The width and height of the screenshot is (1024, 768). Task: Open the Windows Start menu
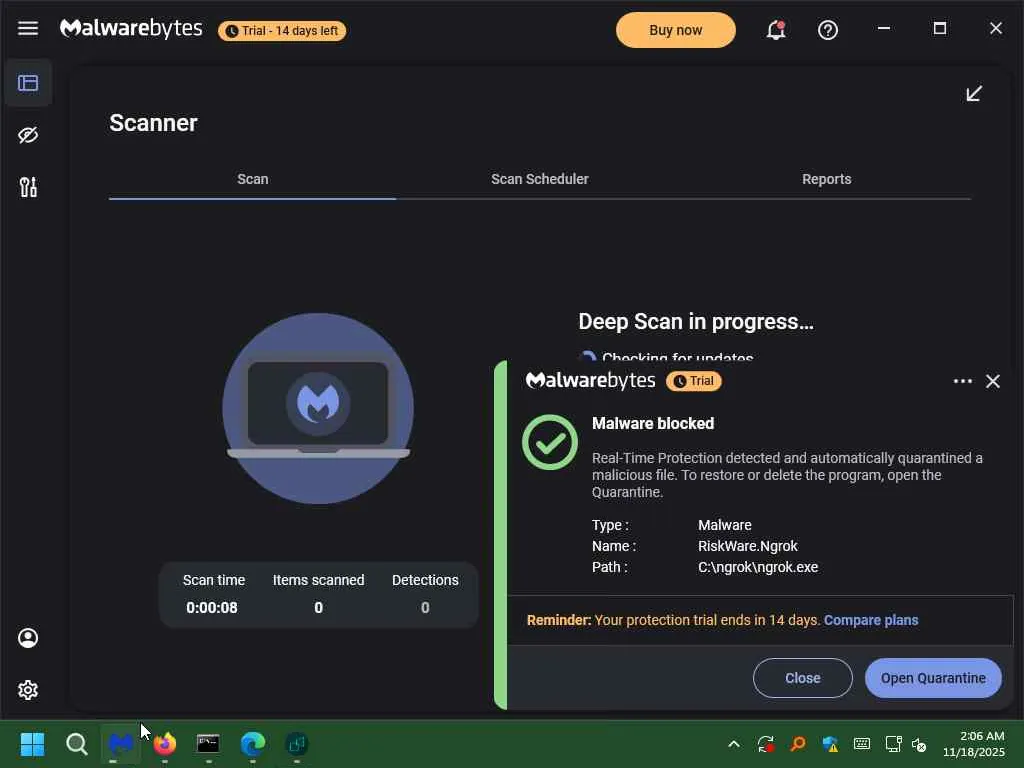[32, 744]
